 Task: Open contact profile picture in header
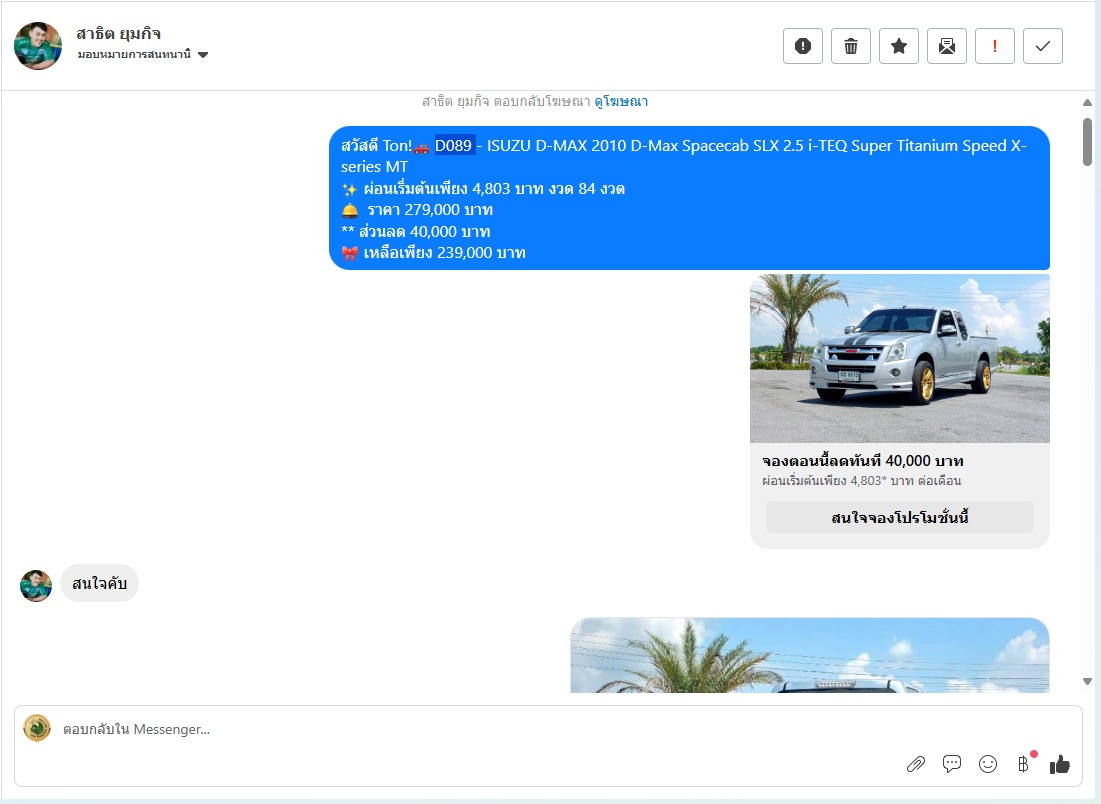pos(38,46)
